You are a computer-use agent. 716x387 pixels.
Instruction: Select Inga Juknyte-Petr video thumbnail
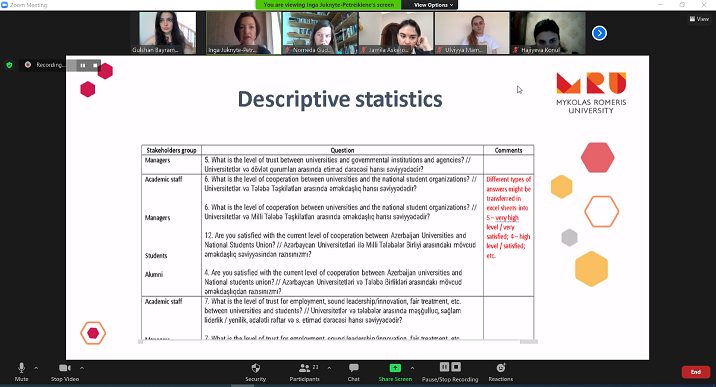[x=243, y=33]
